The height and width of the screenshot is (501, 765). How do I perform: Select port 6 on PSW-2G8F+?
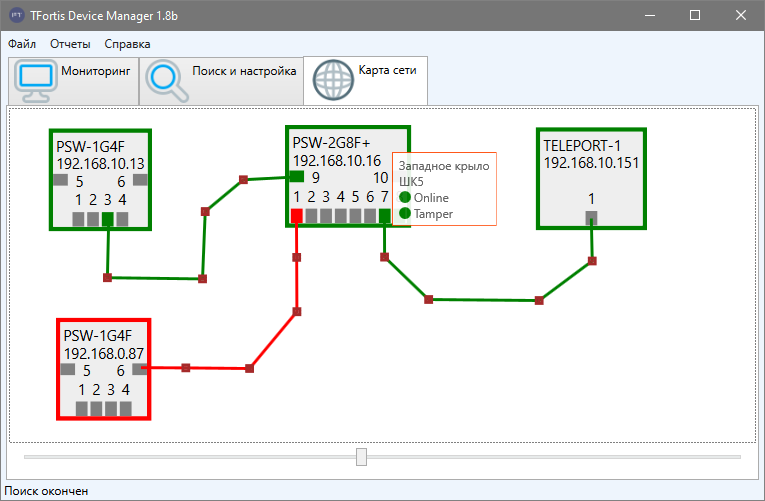click(x=370, y=216)
